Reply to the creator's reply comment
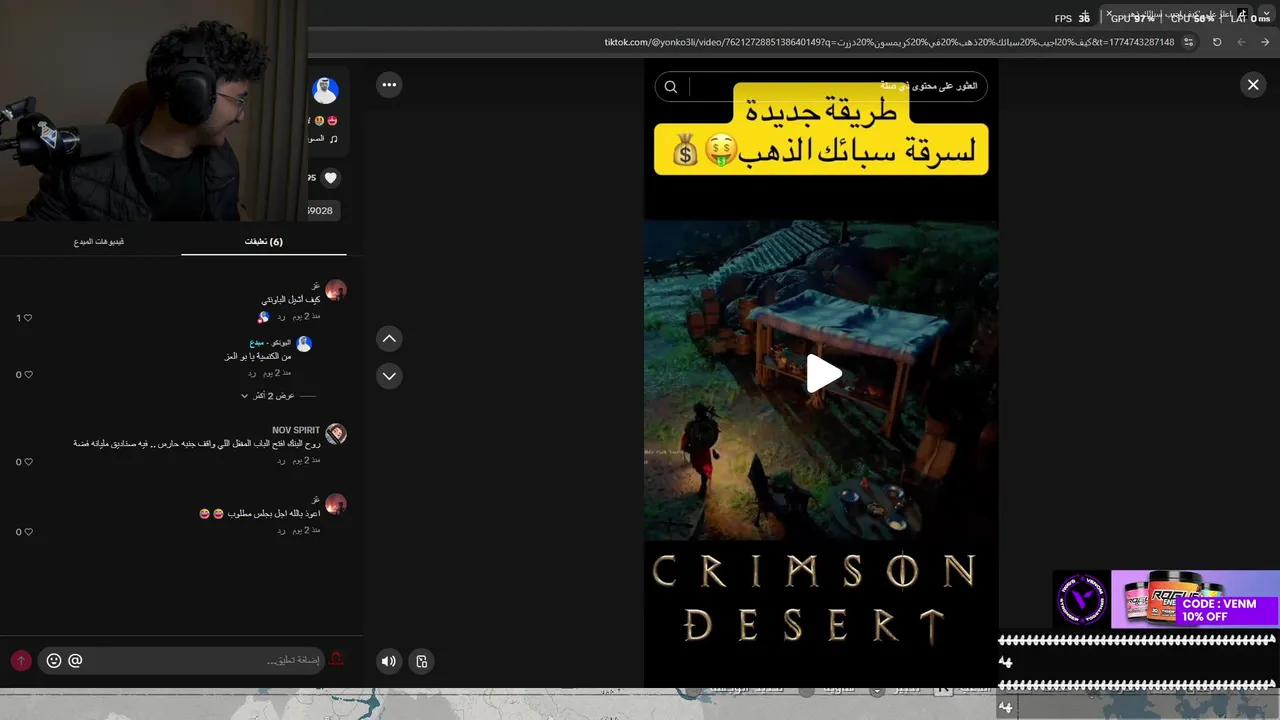This screenshot has width=1280, height=720. click(253, 373)
